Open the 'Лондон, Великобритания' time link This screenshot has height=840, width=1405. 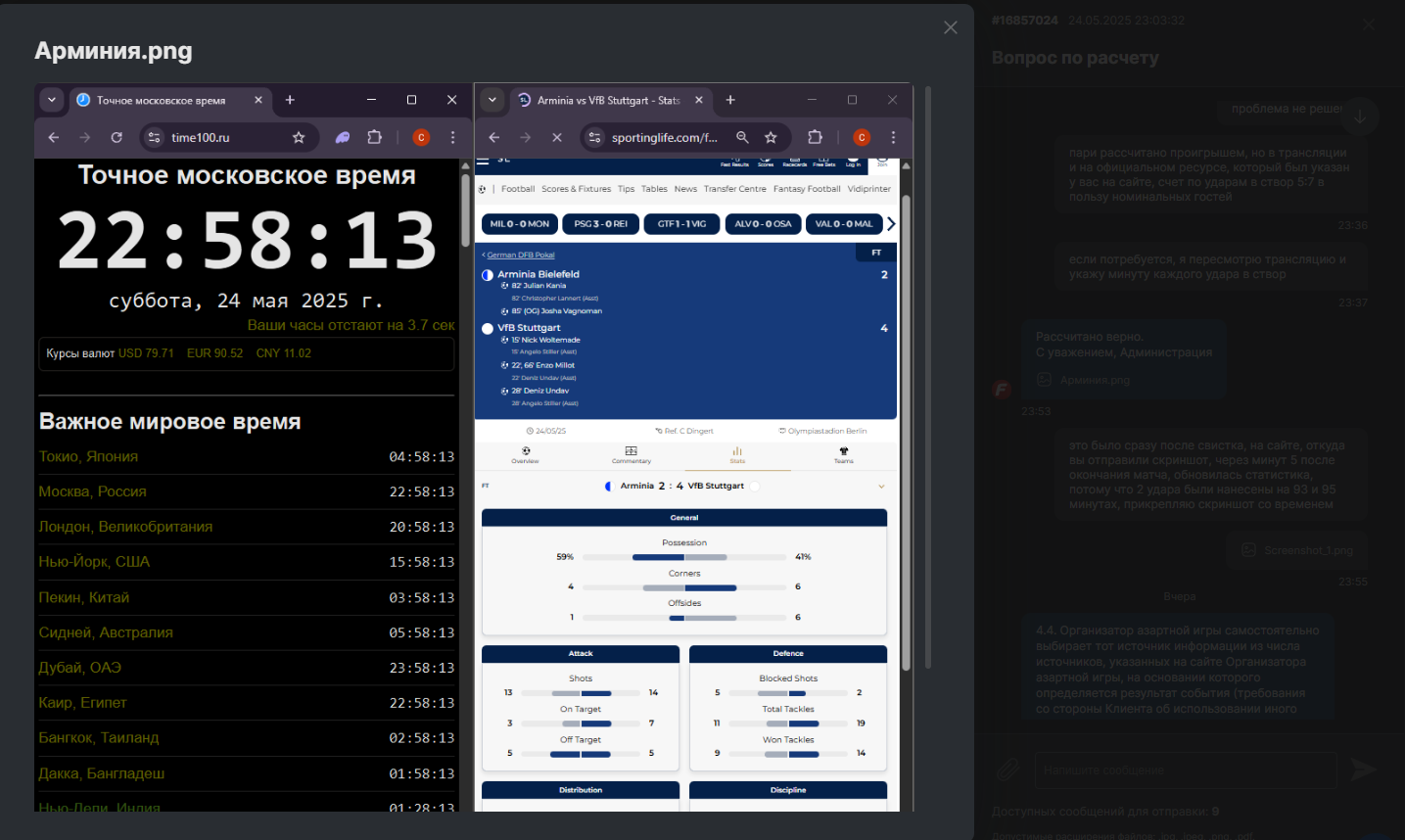[x=125, y=527]
